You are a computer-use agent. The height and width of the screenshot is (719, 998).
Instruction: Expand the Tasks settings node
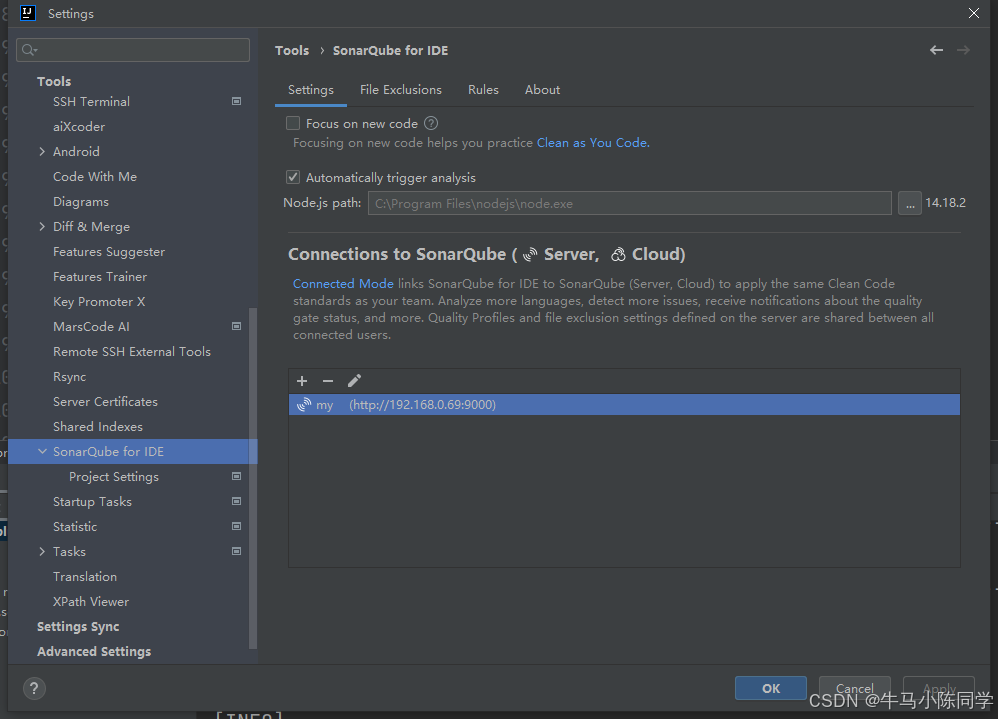tap(42, 552)
